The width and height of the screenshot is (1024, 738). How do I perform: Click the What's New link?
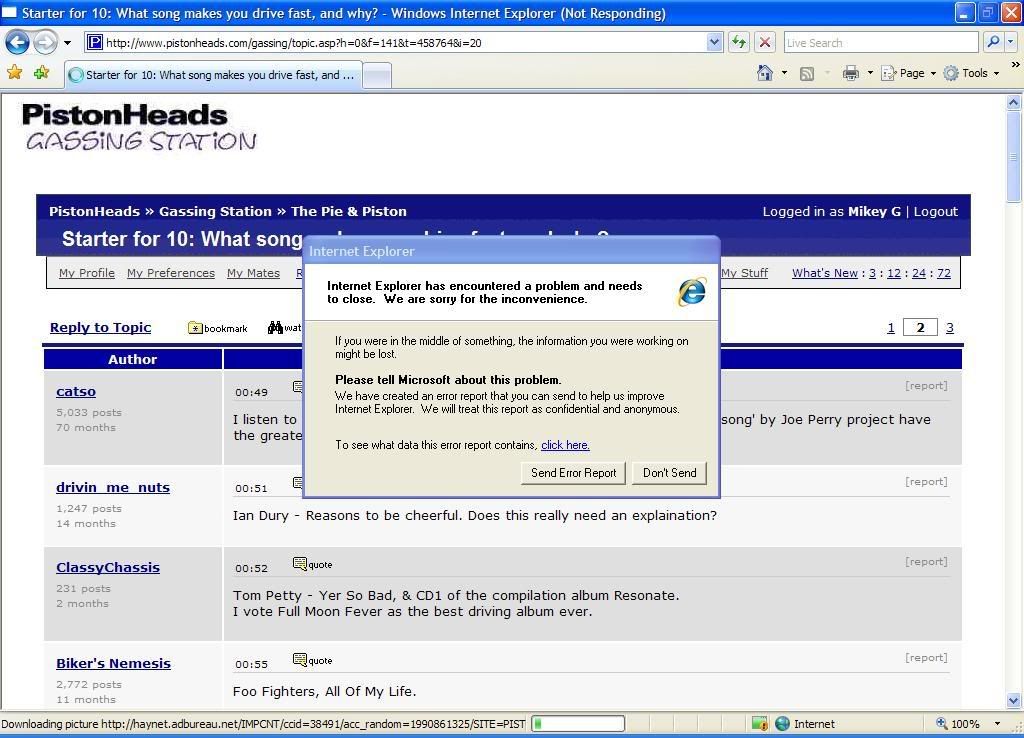pyautogui.click(x=825, y=273)
